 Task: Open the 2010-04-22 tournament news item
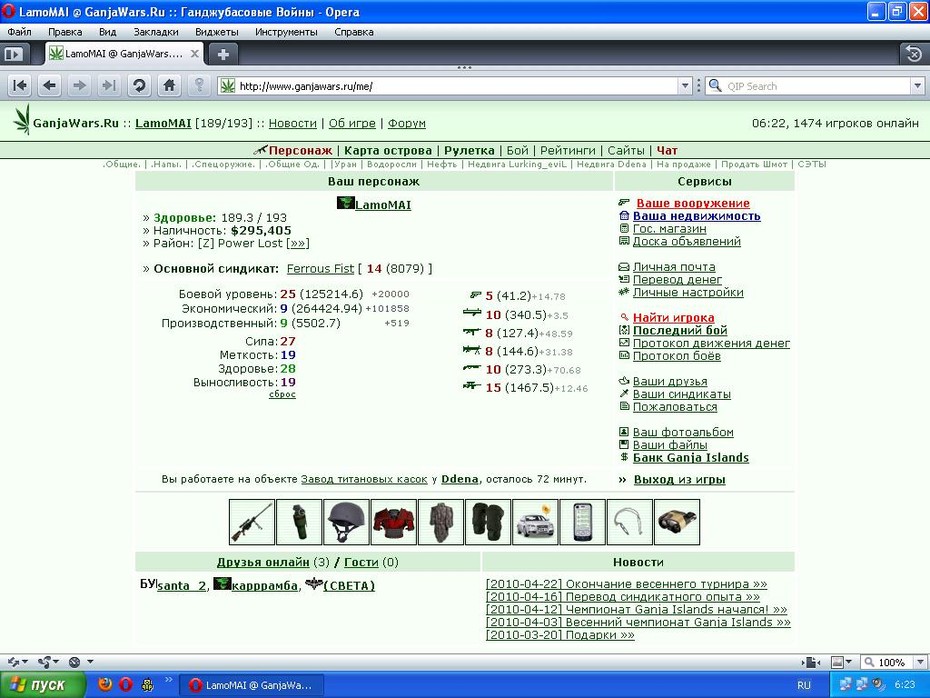626,584
